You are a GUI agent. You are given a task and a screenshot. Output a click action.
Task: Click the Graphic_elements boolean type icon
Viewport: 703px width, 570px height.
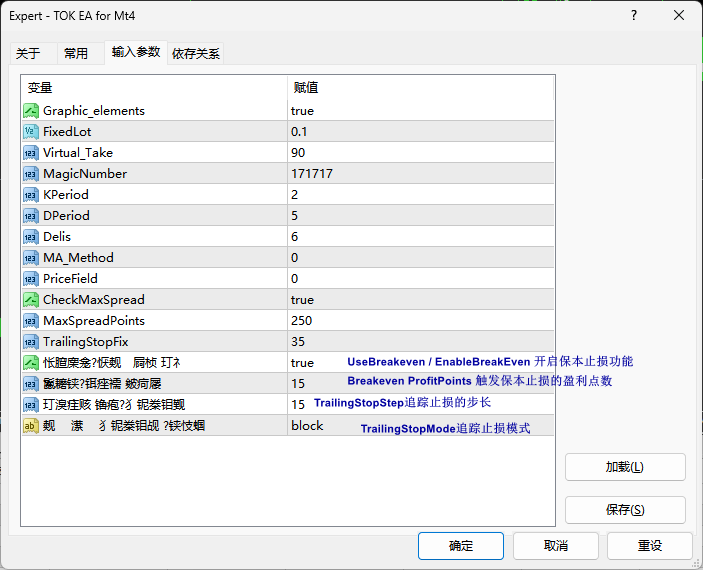tap(31, 111)
